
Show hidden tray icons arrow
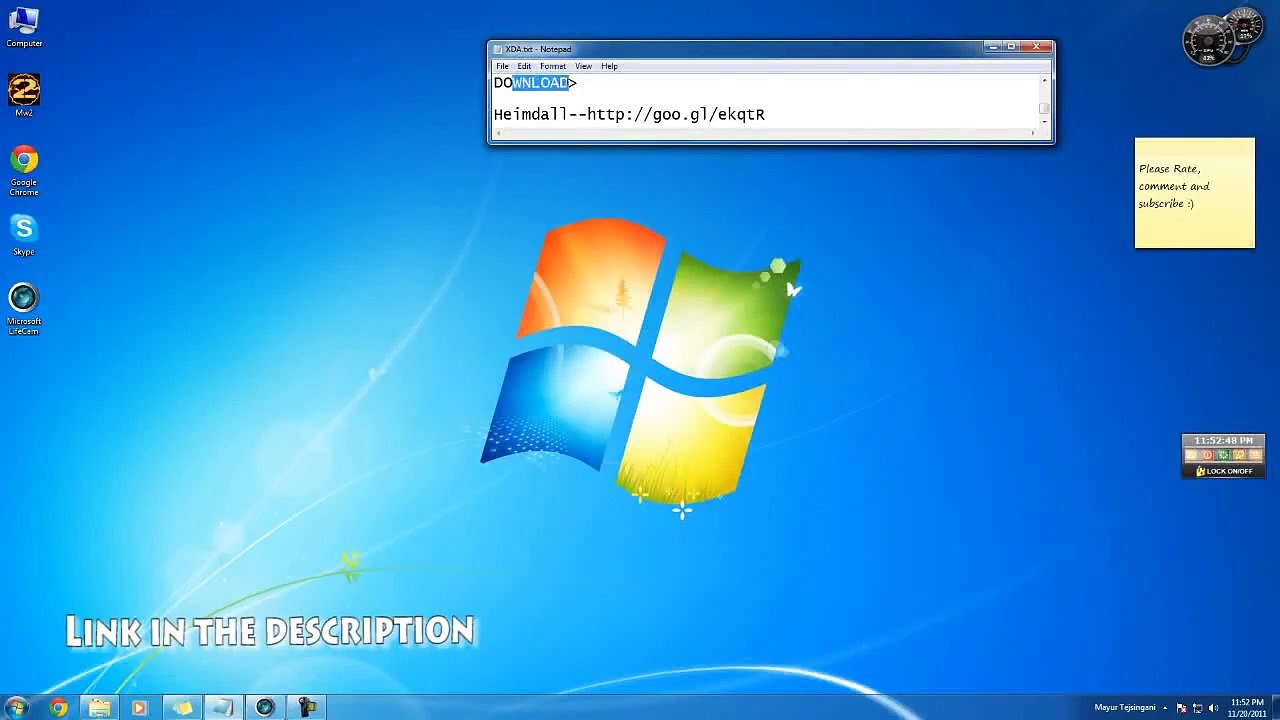(x=1165, y=708)
